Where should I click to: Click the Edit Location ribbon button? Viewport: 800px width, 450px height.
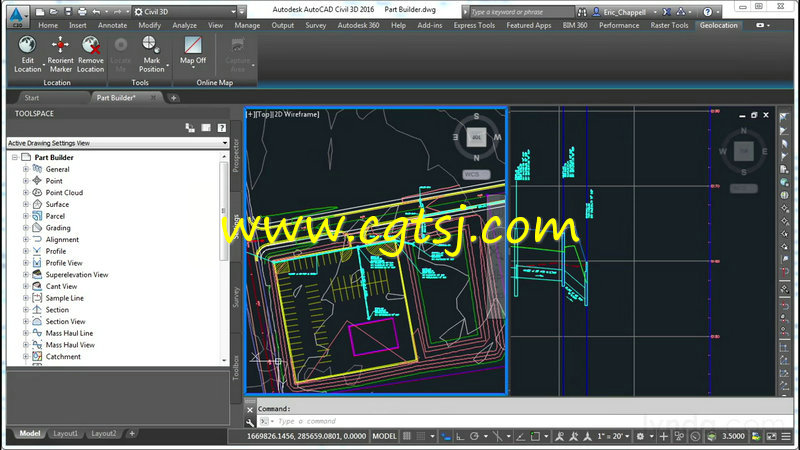click(x=28, y=55)
